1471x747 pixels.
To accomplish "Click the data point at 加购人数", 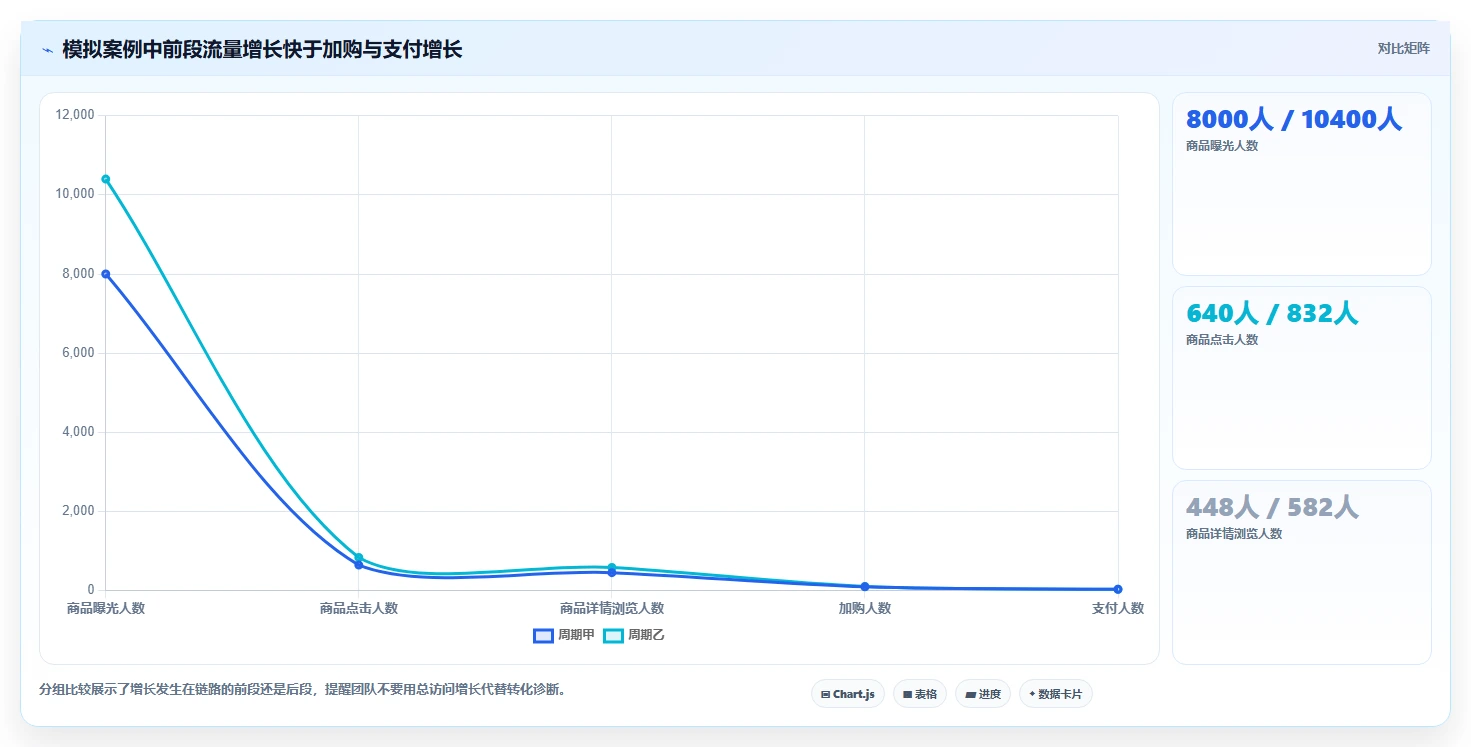I will pyautogui.click(x=864, y=587).
